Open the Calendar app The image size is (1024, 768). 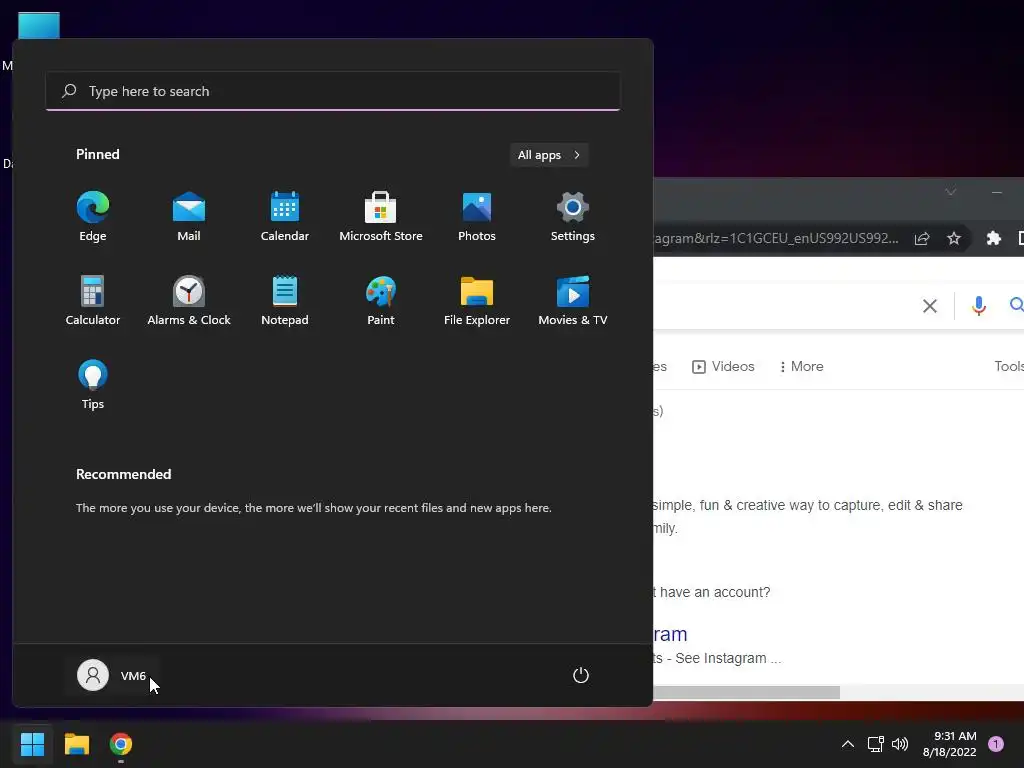[x=285, y=216]
